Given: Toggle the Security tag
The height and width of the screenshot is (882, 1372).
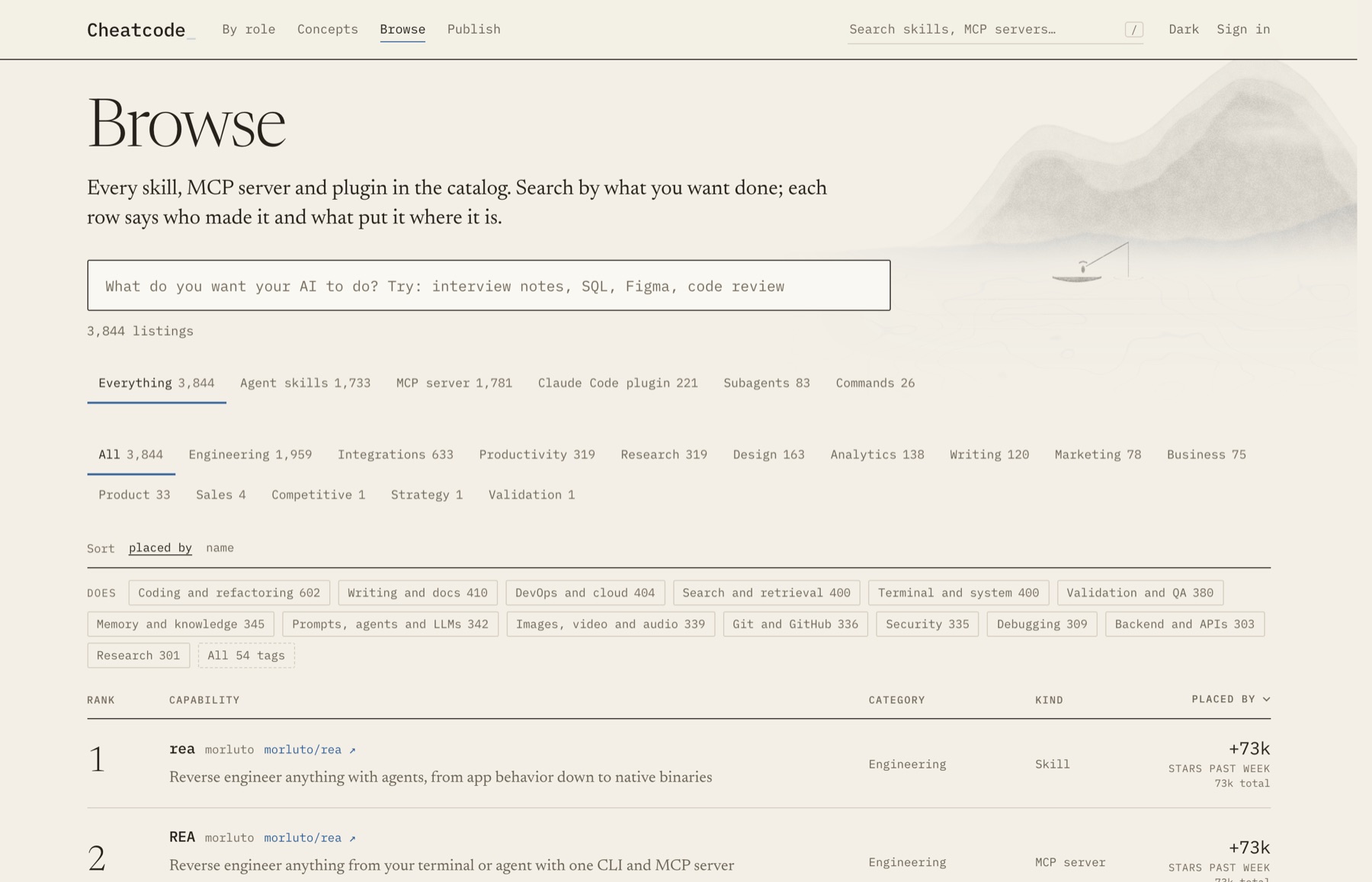Looking at the screenshot, I should 928,624.
